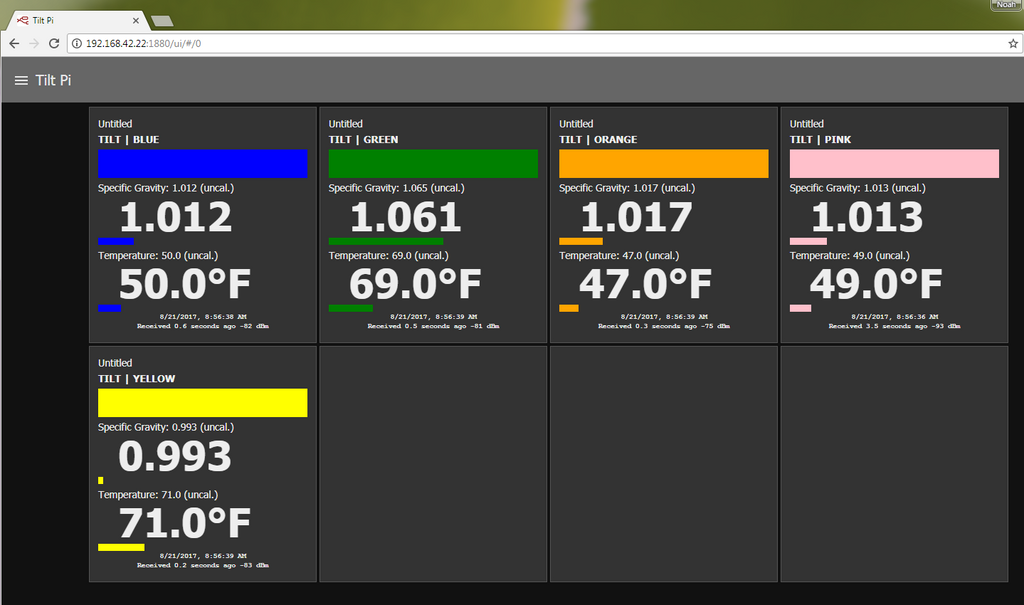Click the blue color bar for Tilt Blue

pyautogui.click(x=202, y=164)
